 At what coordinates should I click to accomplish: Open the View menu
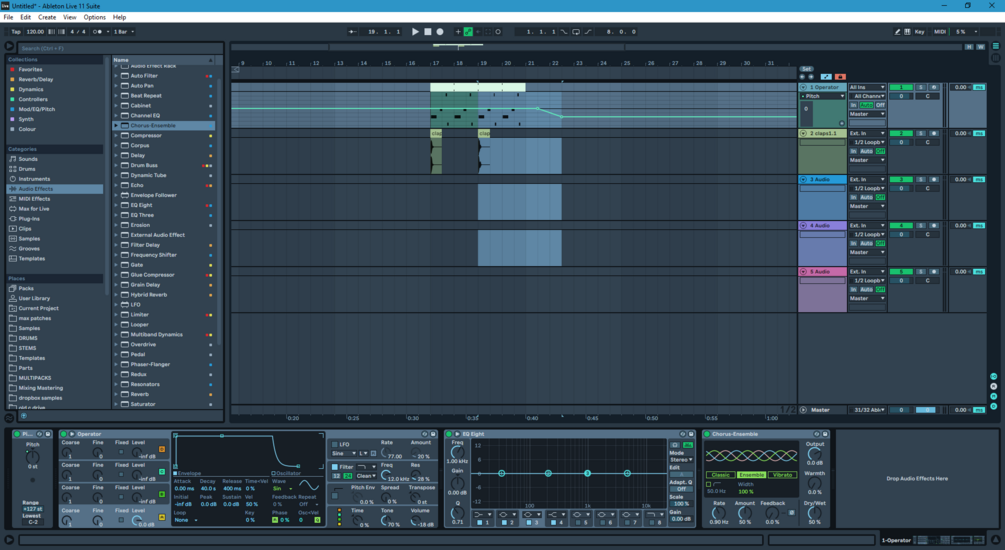[x=70, y=17]
